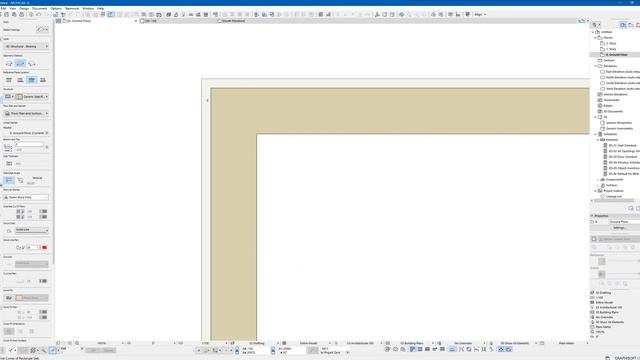Screen dimensions: 640x360
Task: Click the Undo icon in toolbar
Action: tap(39, 14)
